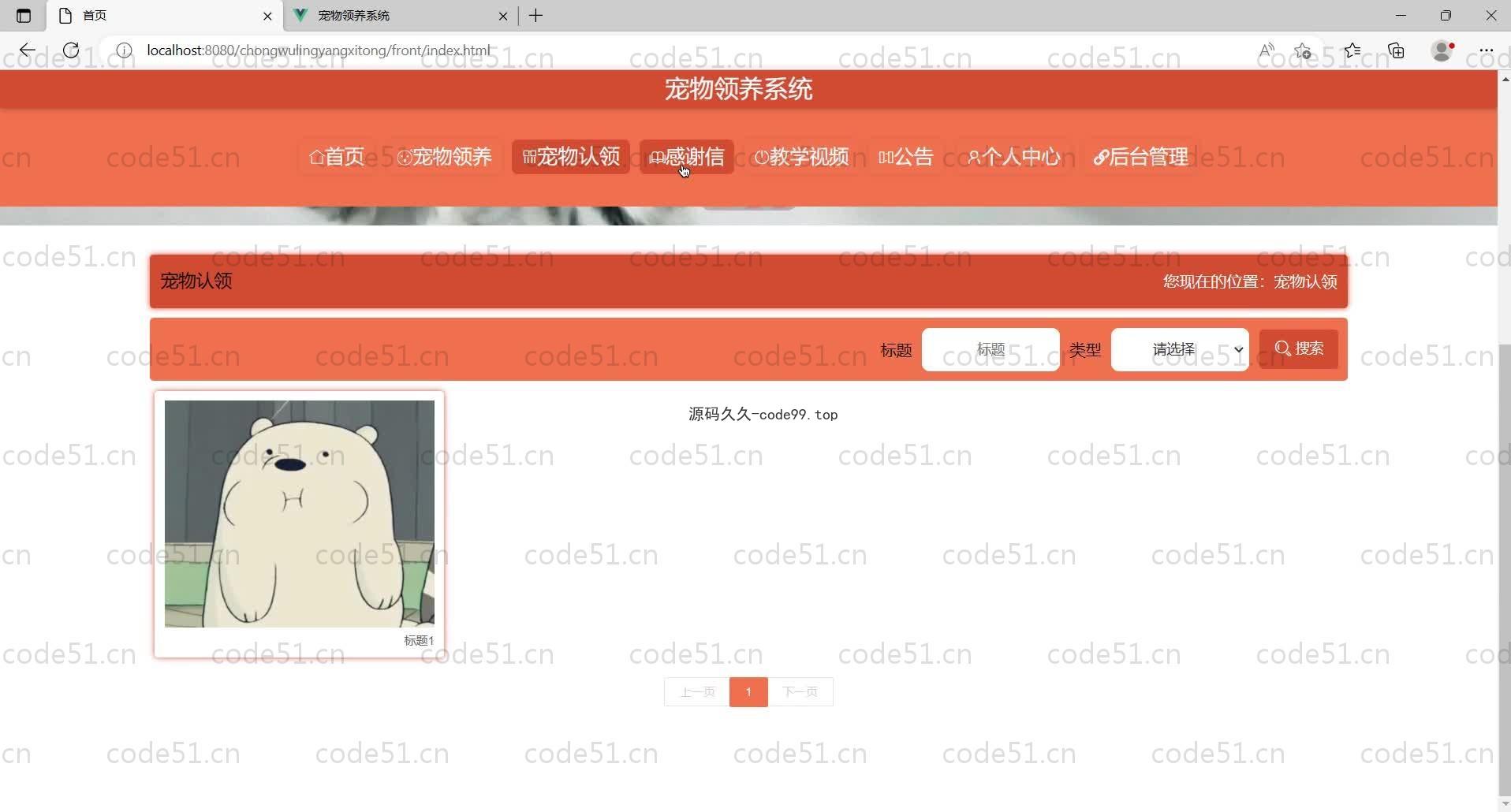This screenshot has height=812, width=1511.
Task: Open the 个人中心 navigation item
Action: point(1014,157)
